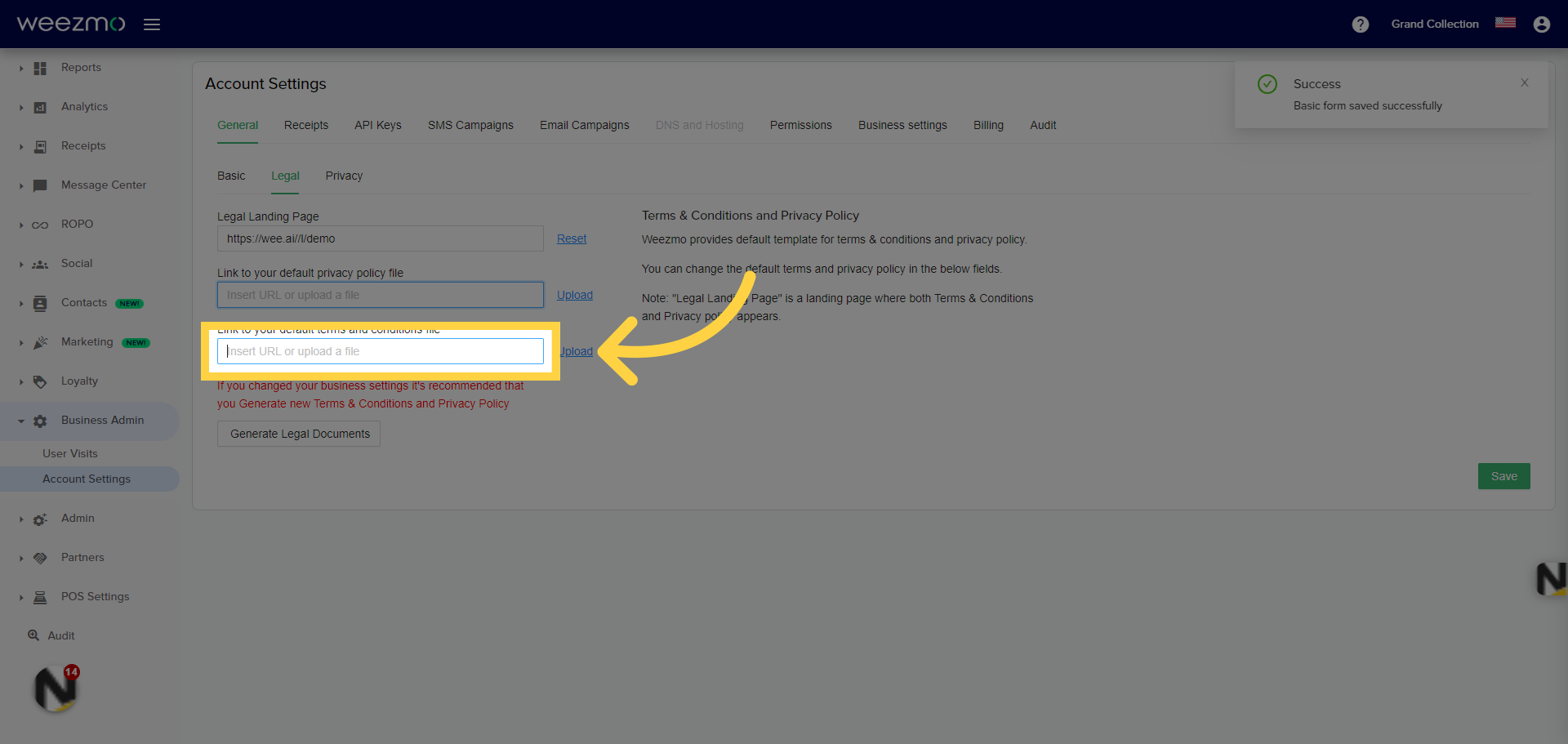Focus the Legal Landing Page field

[381, 238]
